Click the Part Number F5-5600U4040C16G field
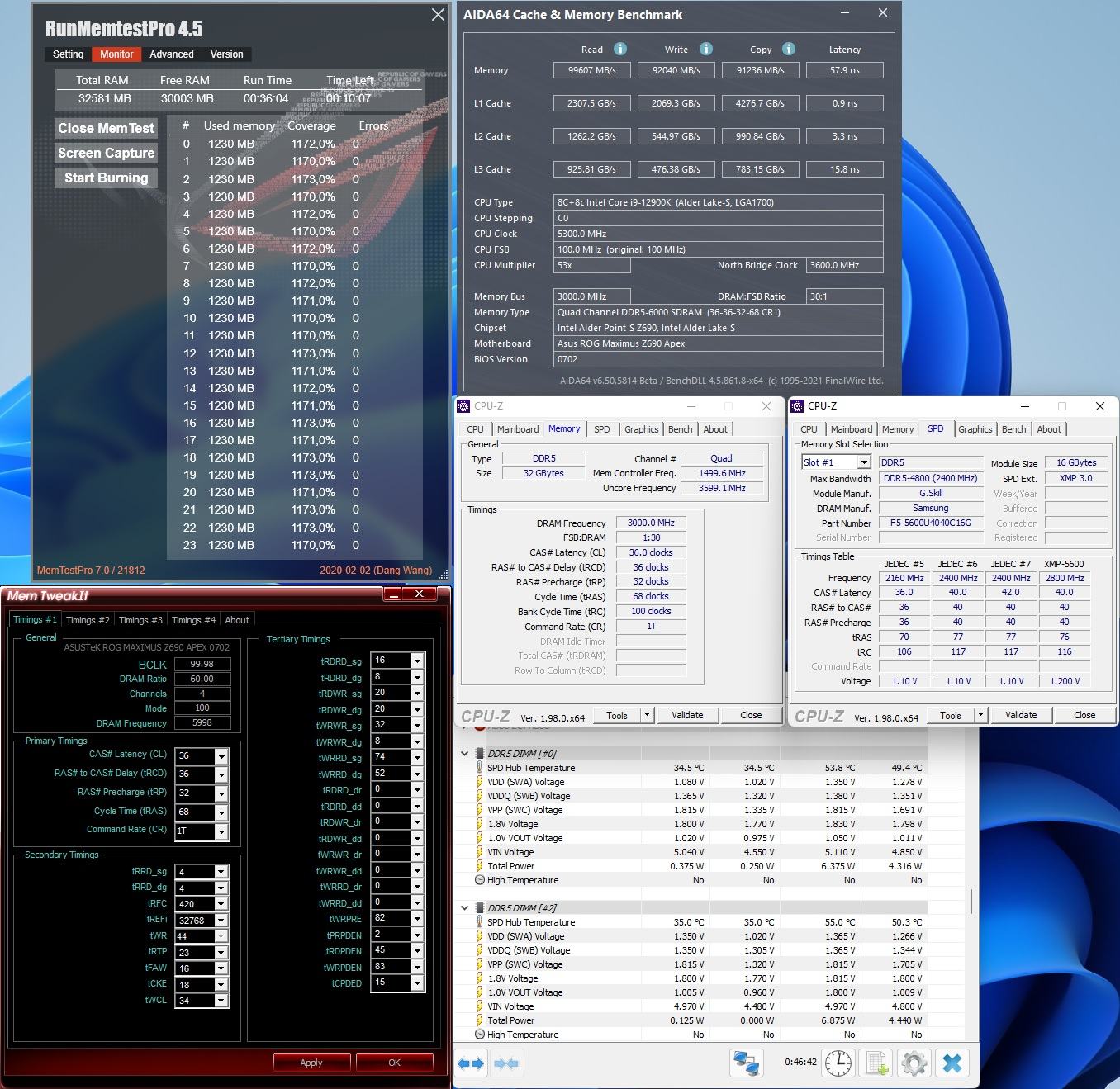The height and width of the screenshot is (1089, 1120). [x=931, y=523]
